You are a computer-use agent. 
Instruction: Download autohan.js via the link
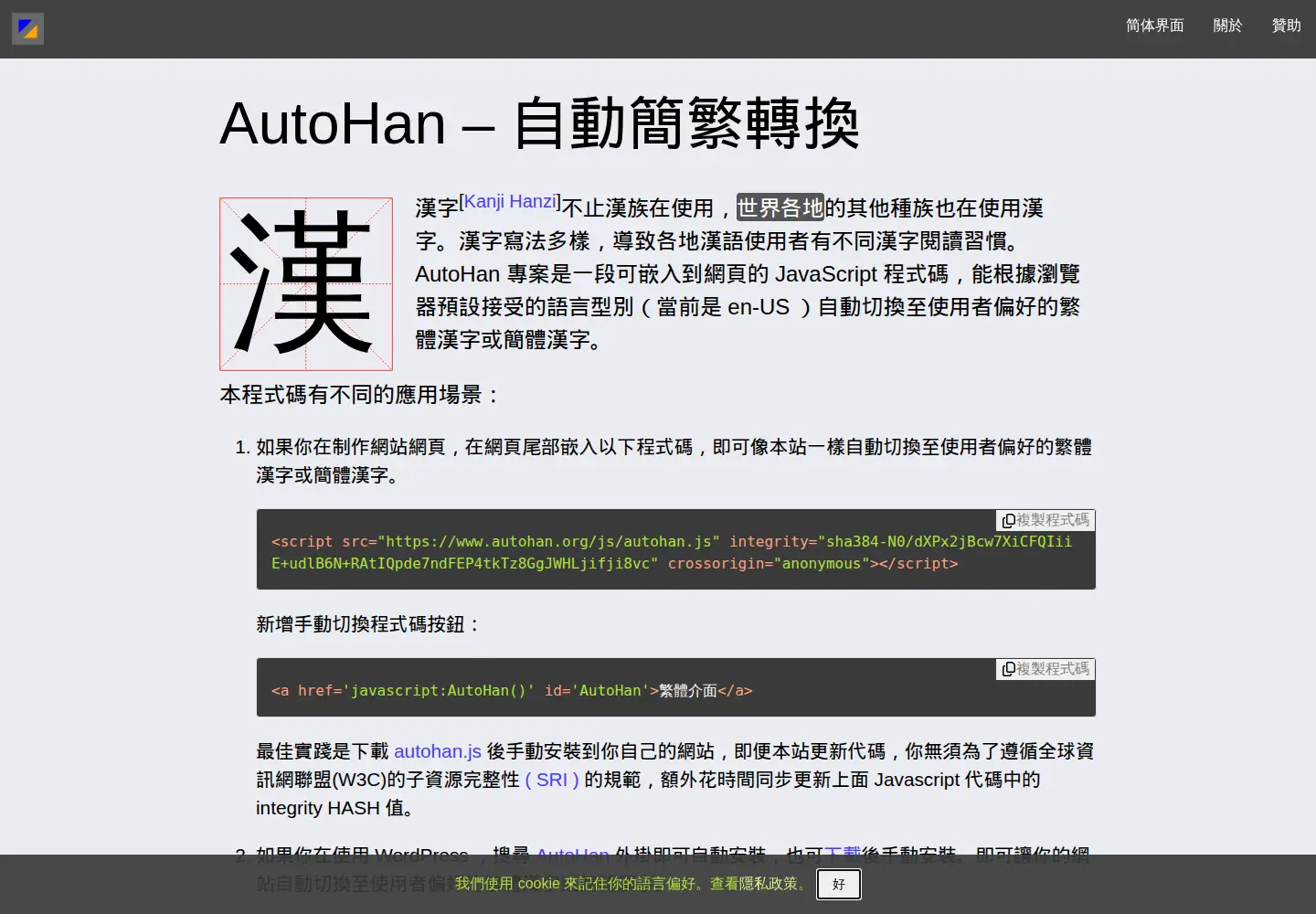(438, 751)
